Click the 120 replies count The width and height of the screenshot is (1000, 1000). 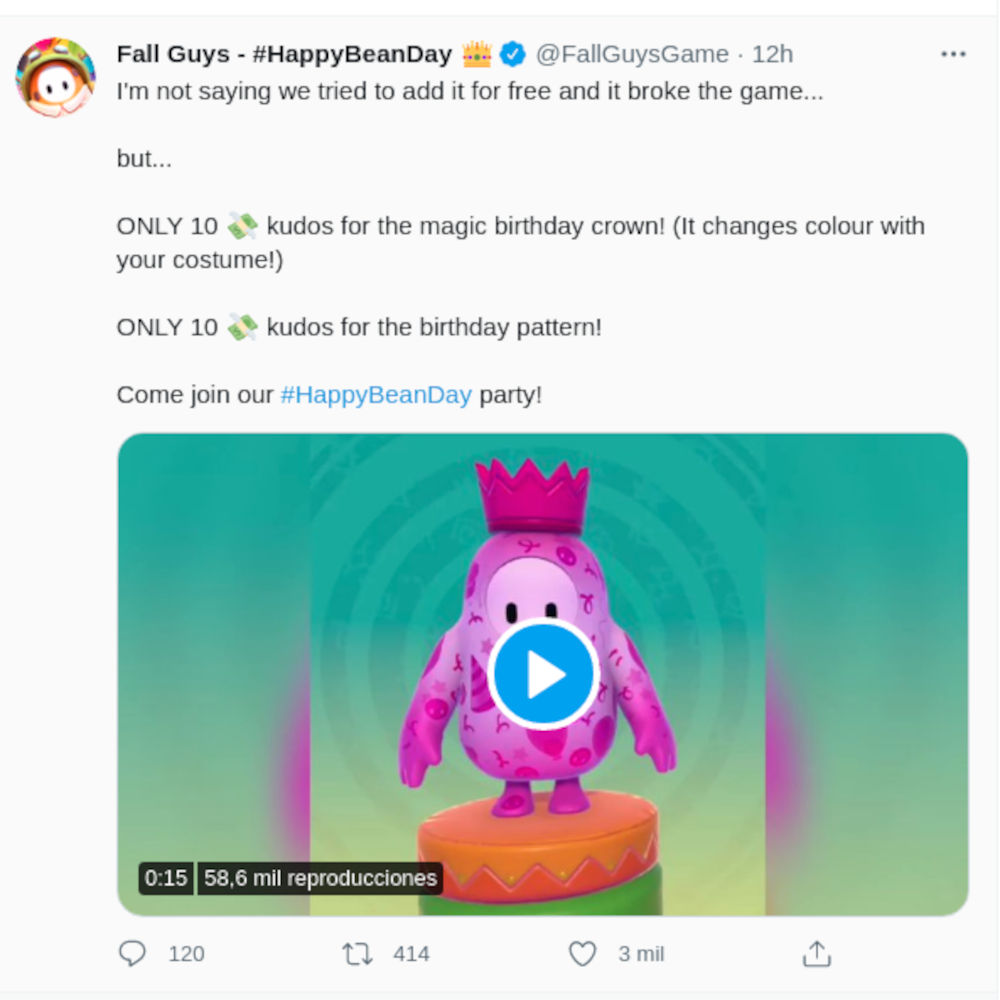(x=186, y=954)
